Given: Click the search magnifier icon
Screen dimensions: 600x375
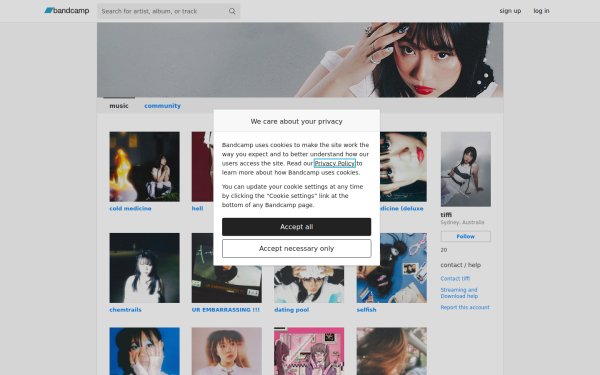Looking at the screenshot, I should coord(232,11).
